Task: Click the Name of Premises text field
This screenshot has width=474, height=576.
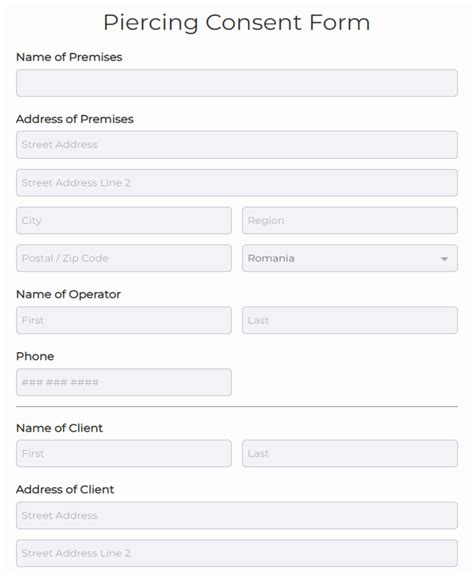Action: click(237, 83)
